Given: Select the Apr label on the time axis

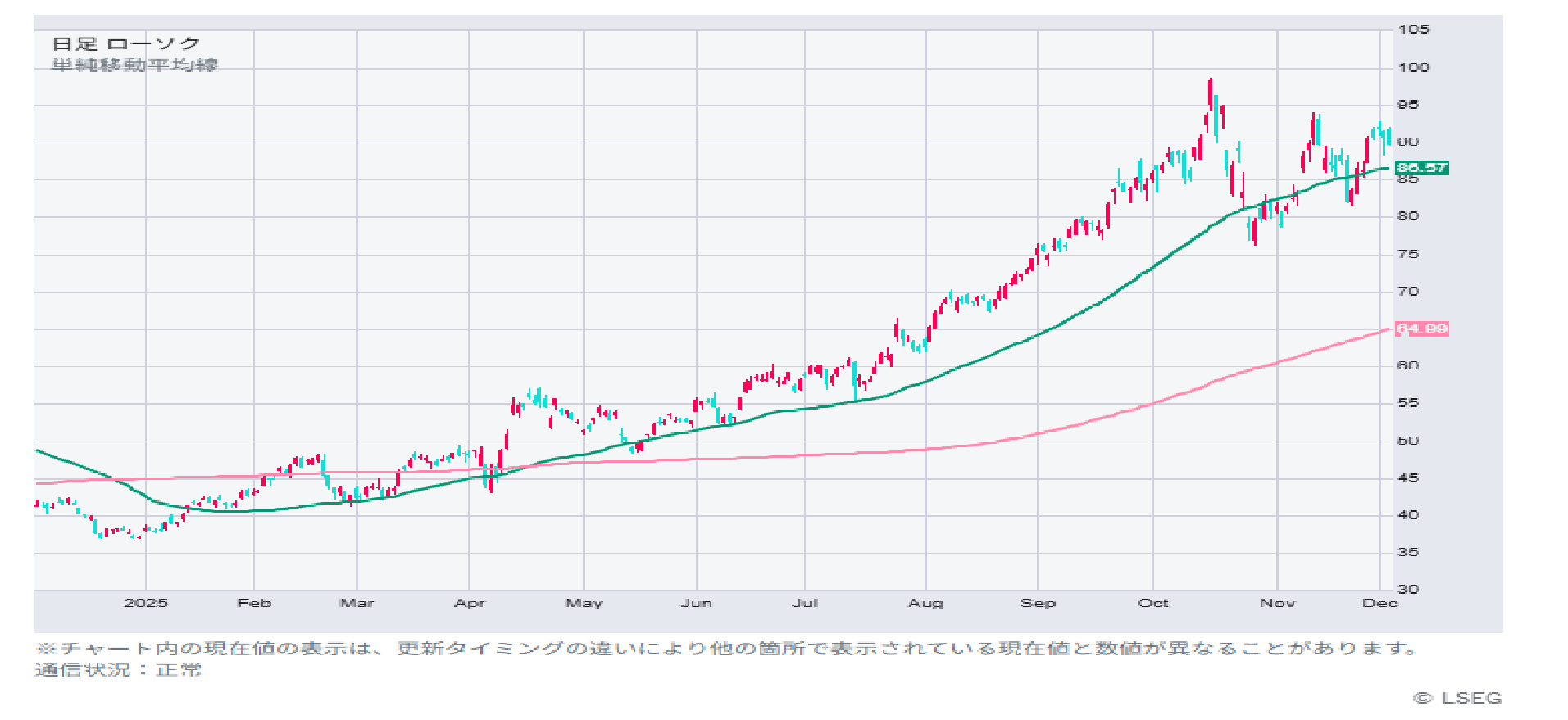Looking at the screenshot, I should (x=469, y=603).
